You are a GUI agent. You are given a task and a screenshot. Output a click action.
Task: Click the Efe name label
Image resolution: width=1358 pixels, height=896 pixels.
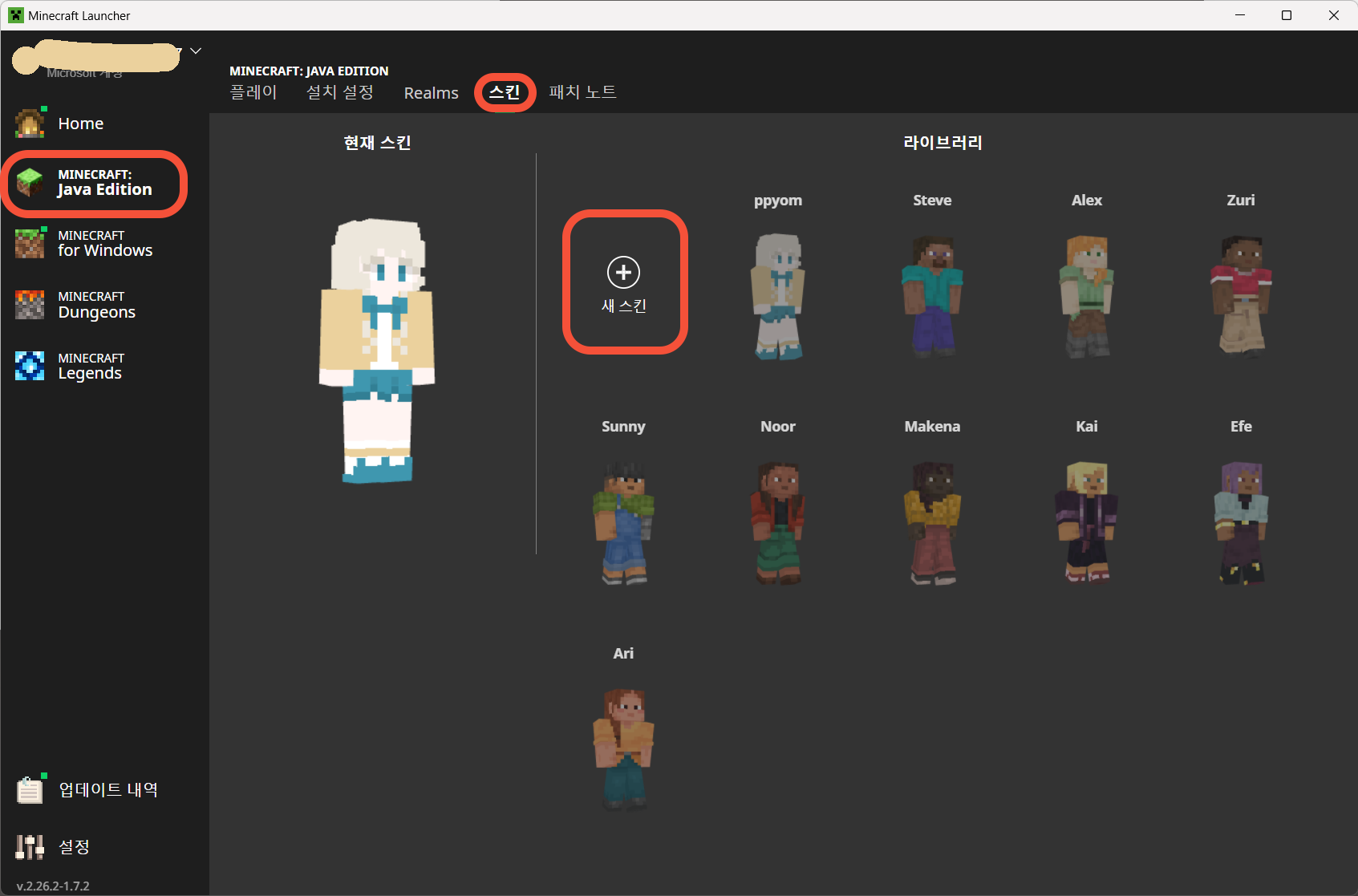(x=1241, y=427)
